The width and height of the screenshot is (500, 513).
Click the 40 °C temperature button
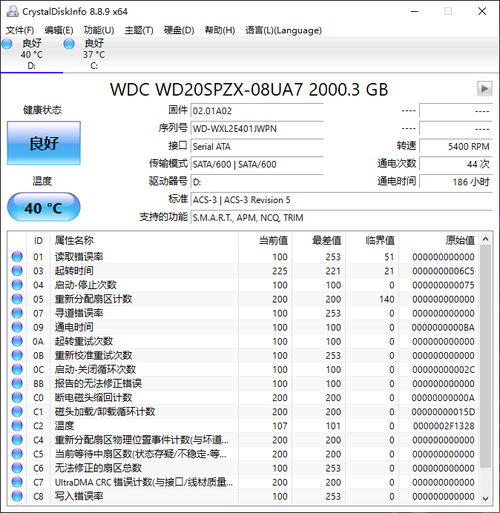point(44,207)
